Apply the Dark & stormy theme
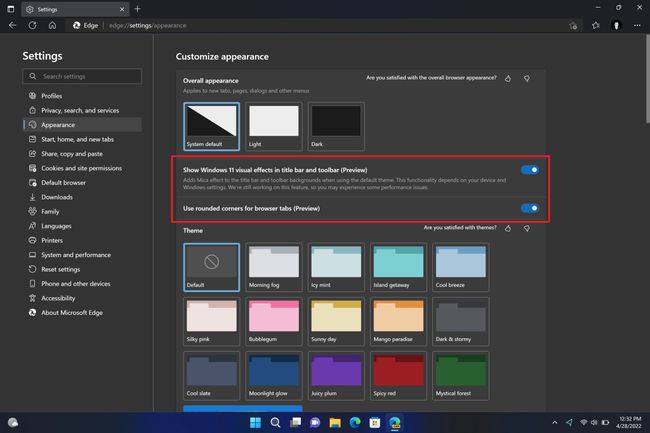650x433 pixels. [x=461, y=322]
